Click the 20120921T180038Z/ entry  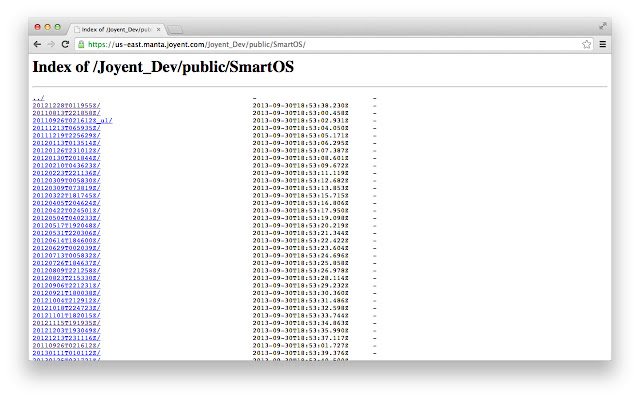coord(67,293)
